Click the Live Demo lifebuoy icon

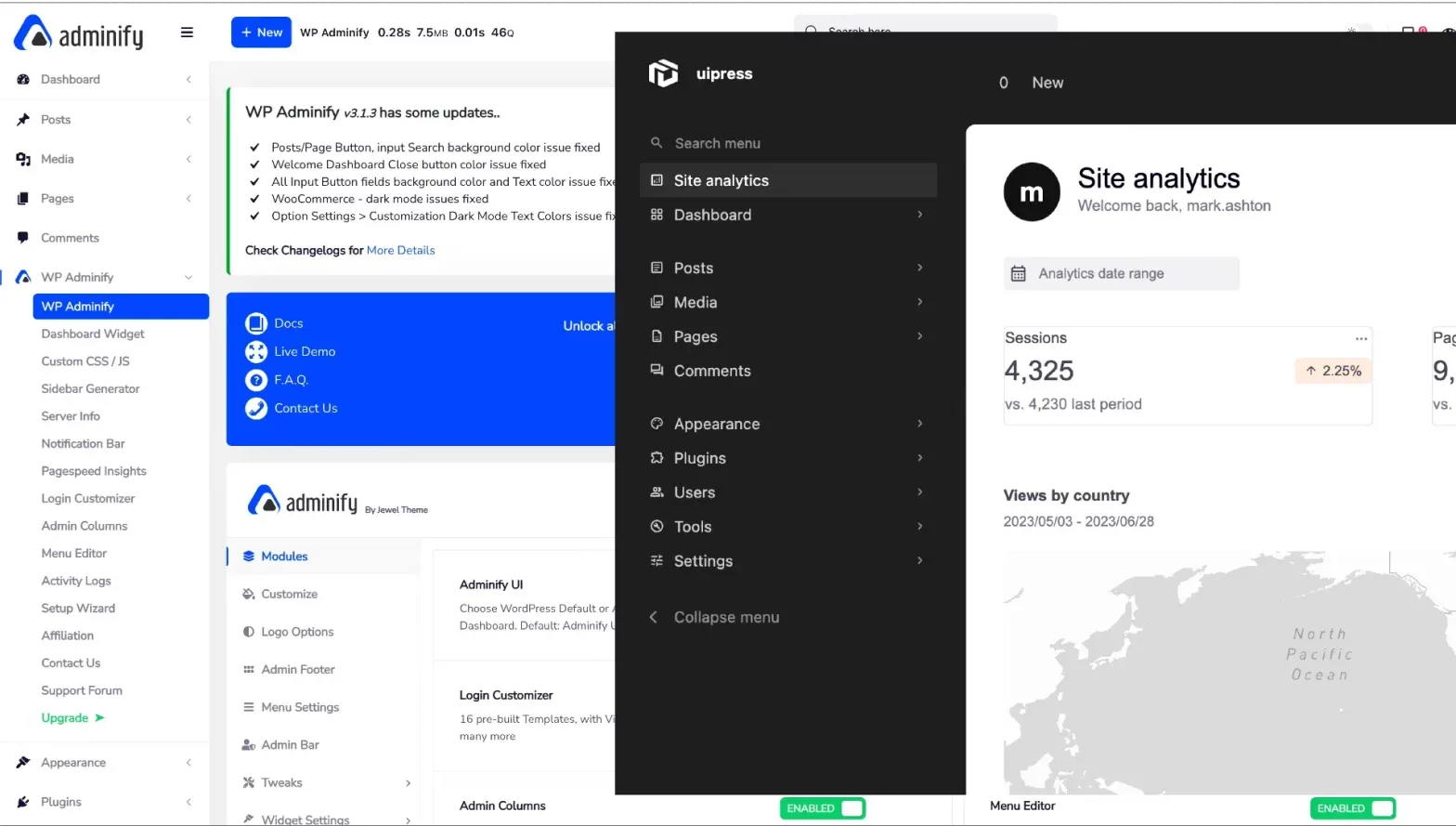[256, 352]
